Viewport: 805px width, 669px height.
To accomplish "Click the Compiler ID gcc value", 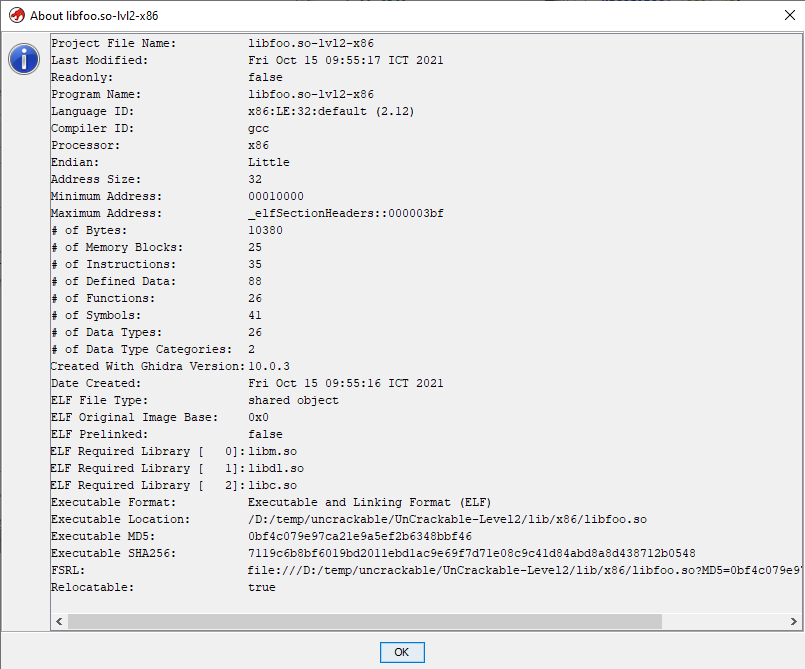I will coord(259,128).
